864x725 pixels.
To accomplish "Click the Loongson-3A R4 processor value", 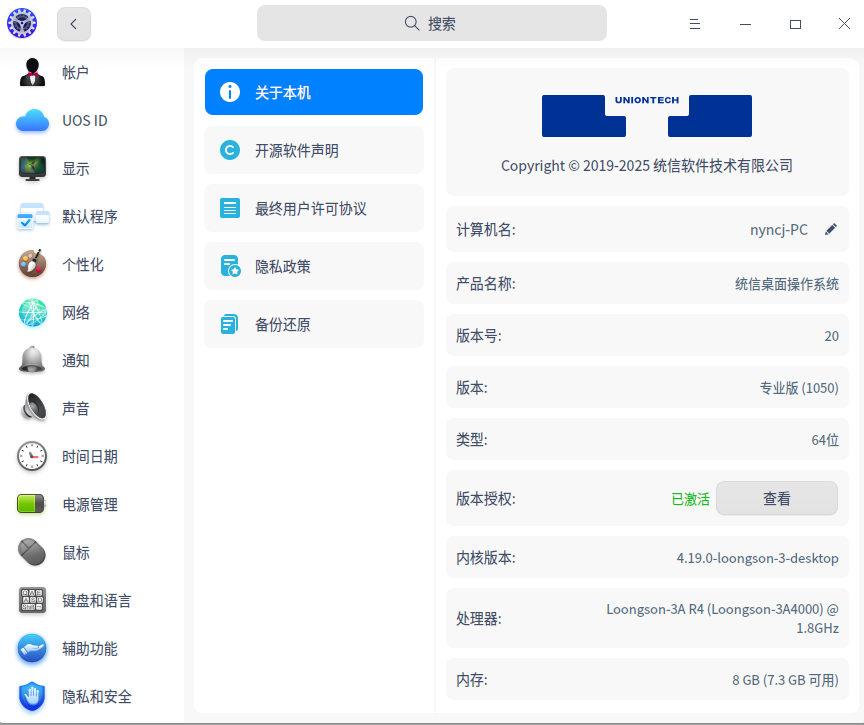I will [722, 619].
